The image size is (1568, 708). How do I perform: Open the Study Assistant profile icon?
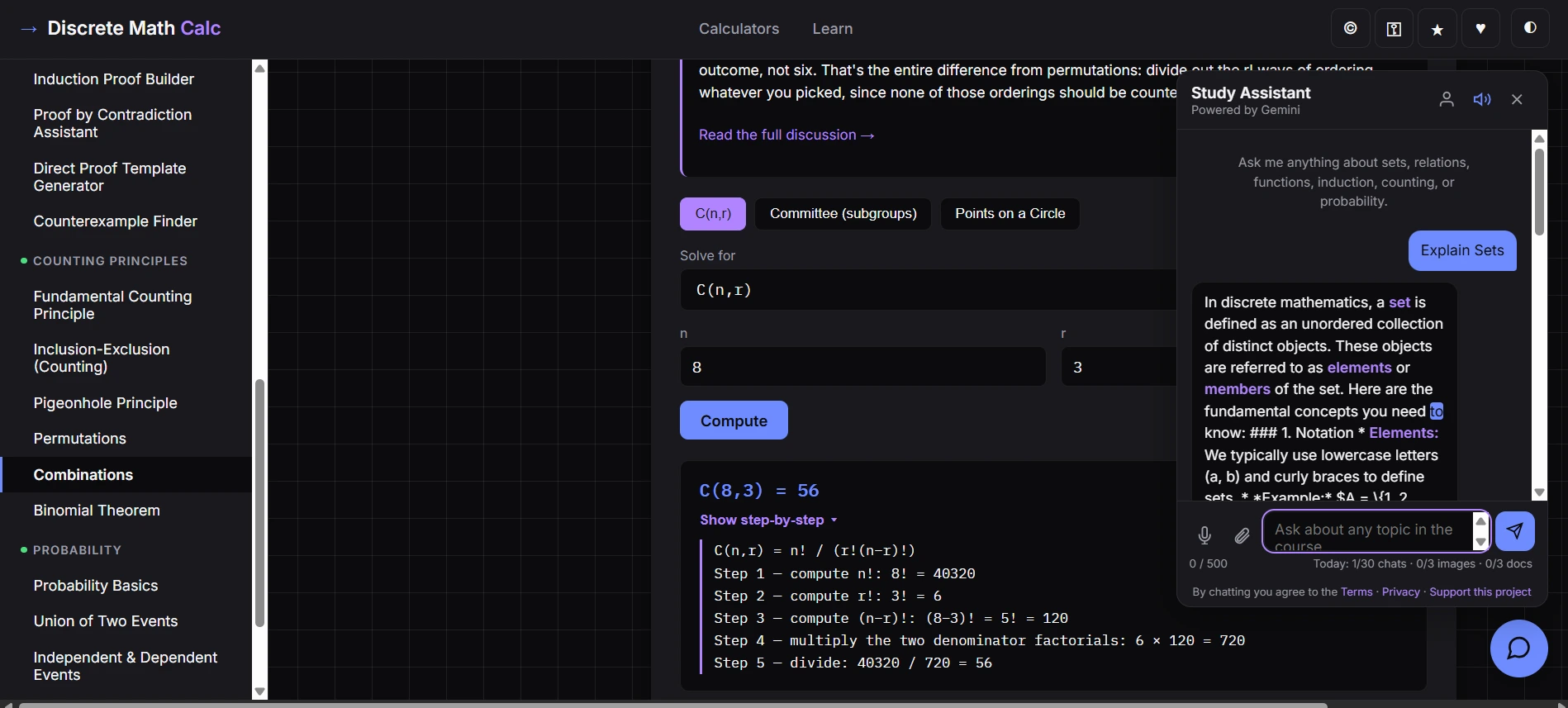pos(1447,99)
